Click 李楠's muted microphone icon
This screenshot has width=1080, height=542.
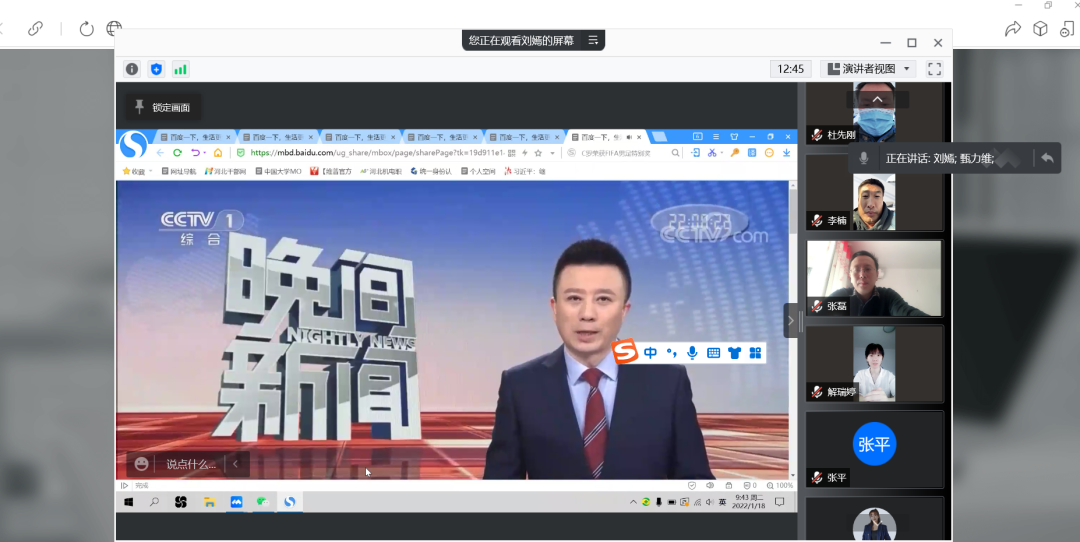coord(817,220)
